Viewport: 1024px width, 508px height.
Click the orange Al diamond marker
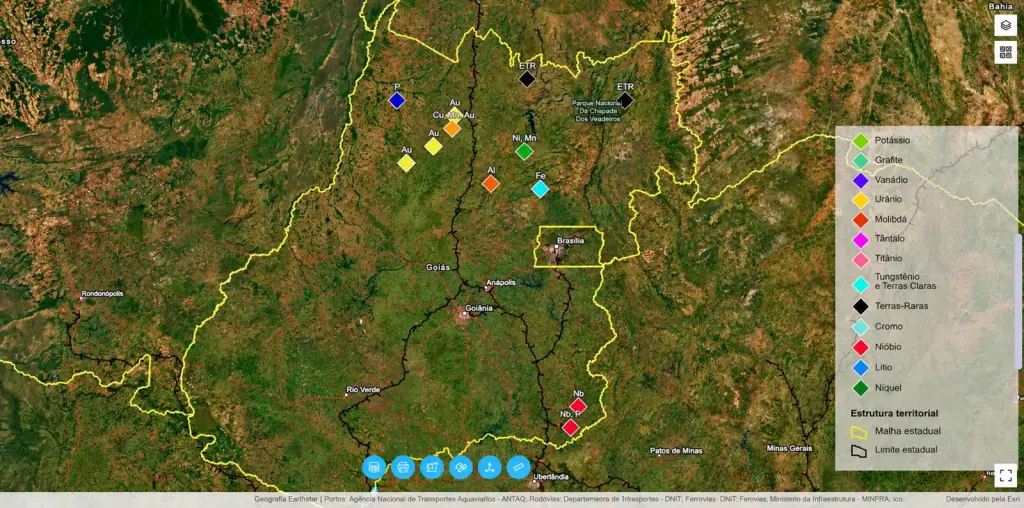[x=491, y=183]
